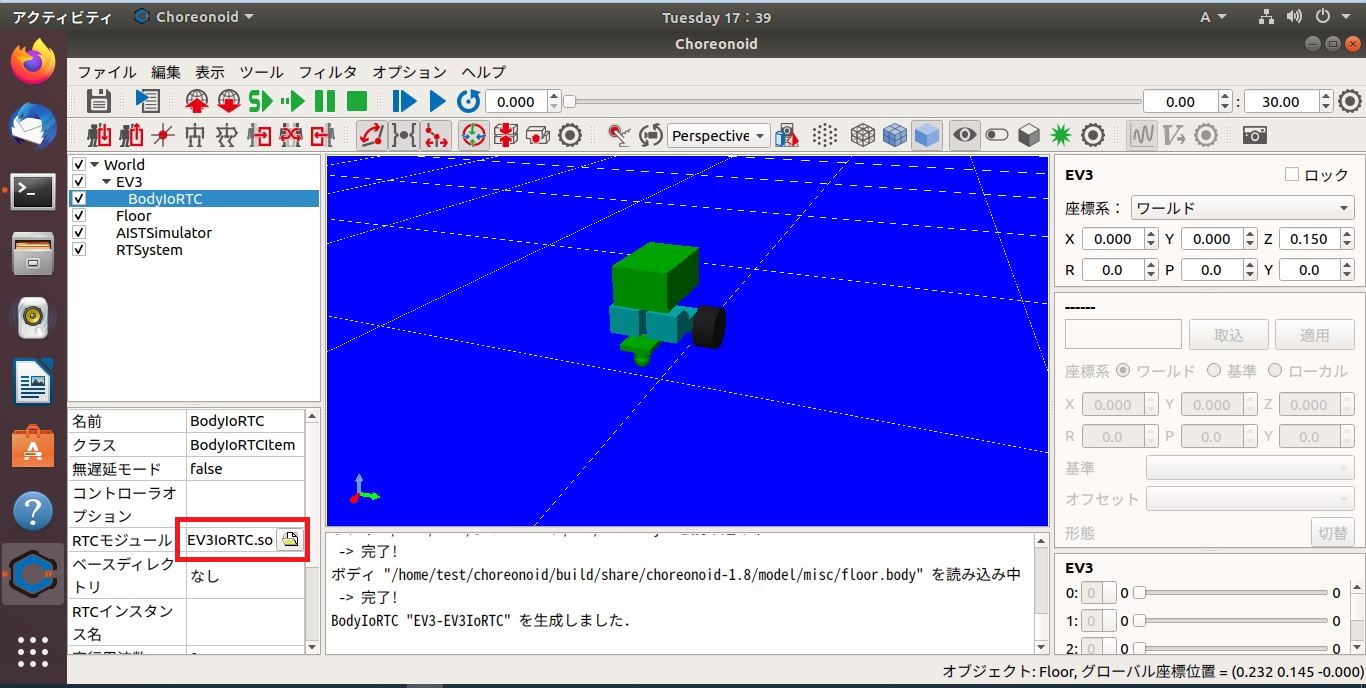Collapse the World tree node
The image size is (1366, 688).
(95, 165)
